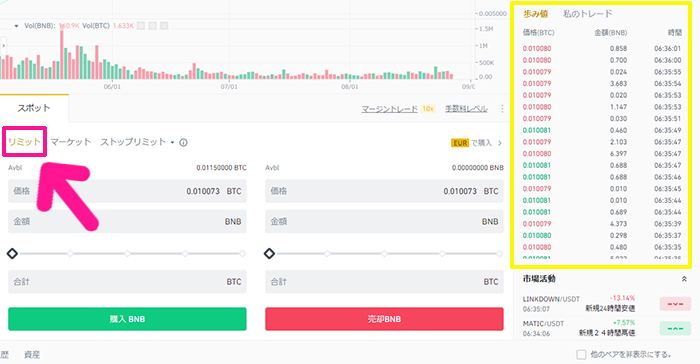The image size is (700, 364).
Task: Open the 私のトレード tab
Action: pyautogui.click(x=588, y=14)
